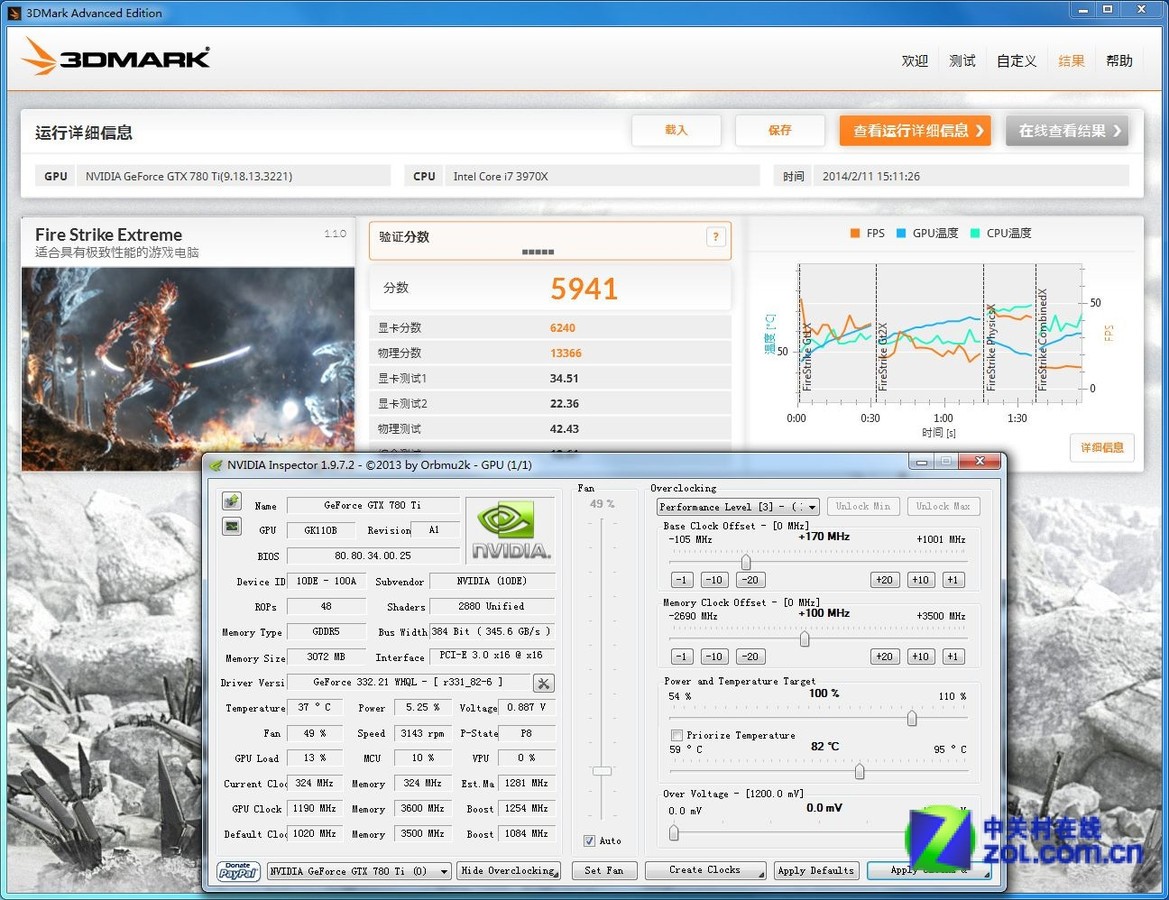Click Memory Clock +1 button
Image resolution: width=1169 pixels, height=900 pixels.
pos(953,657)
